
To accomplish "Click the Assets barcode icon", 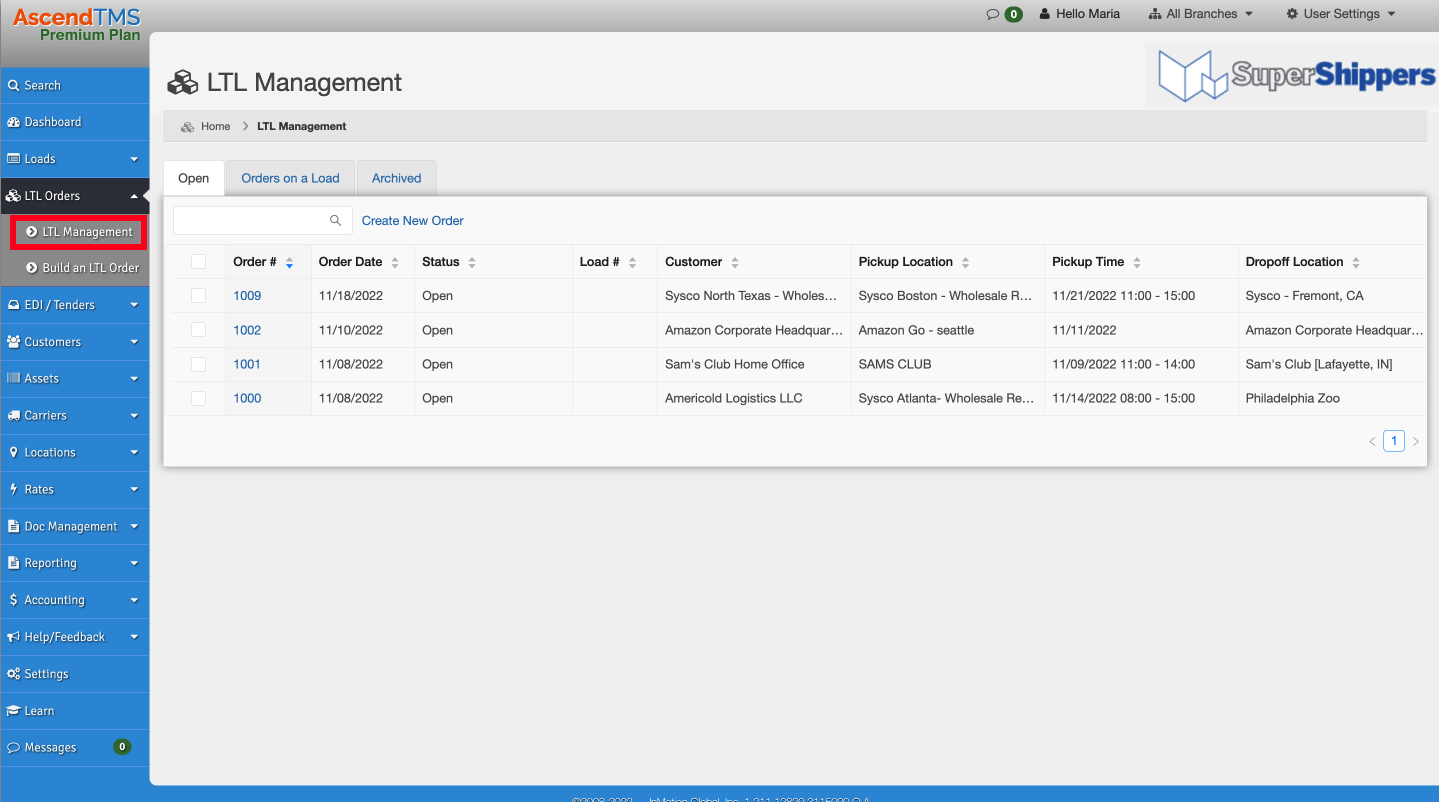I will coord(14,379).
